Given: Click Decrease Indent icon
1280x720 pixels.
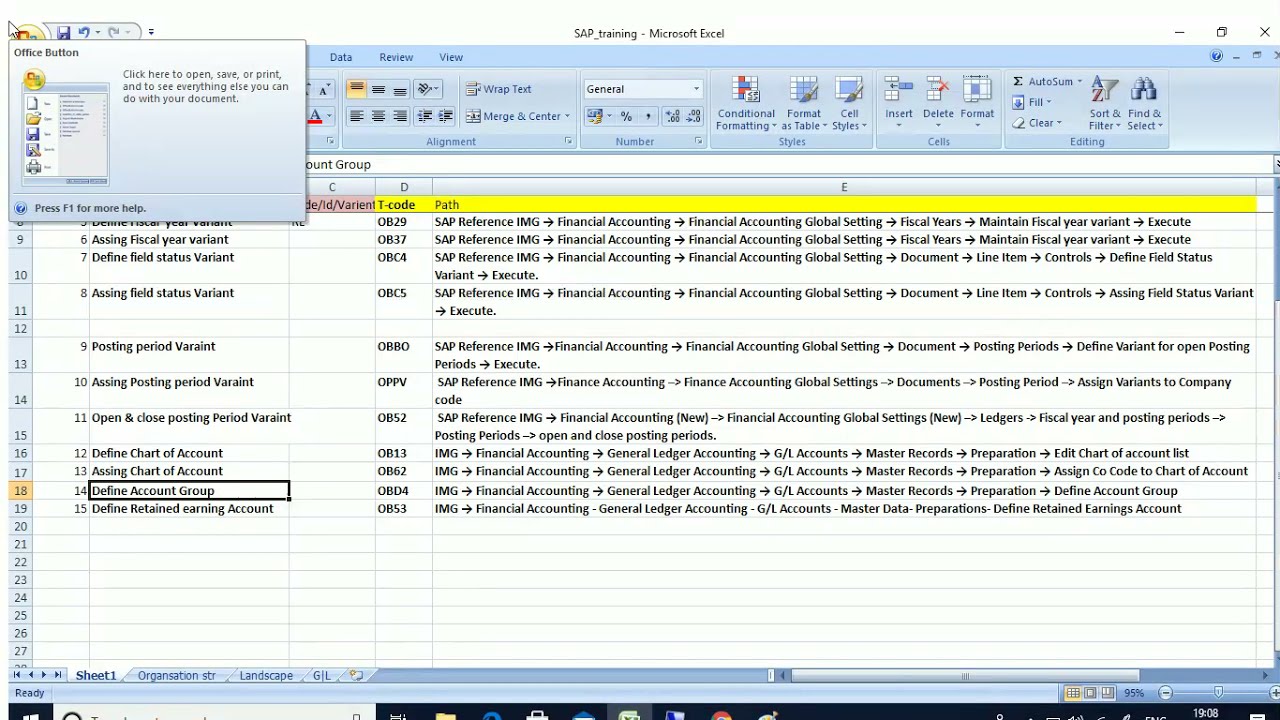Looking at the screenshot, I should pos(424,116).
